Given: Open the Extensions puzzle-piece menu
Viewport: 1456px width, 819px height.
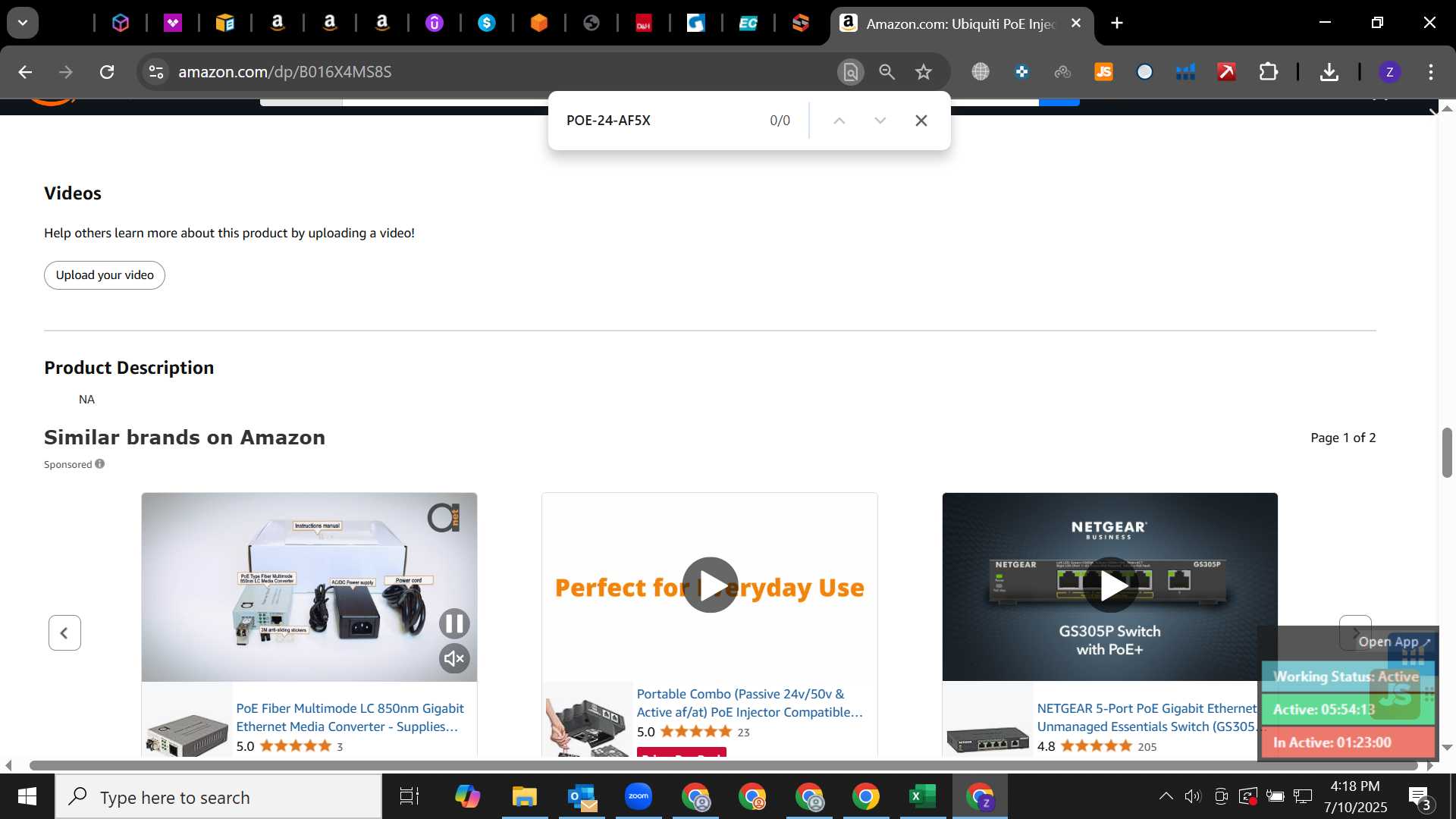Looking at the screenshot, I should click(x=1268, y=72).
